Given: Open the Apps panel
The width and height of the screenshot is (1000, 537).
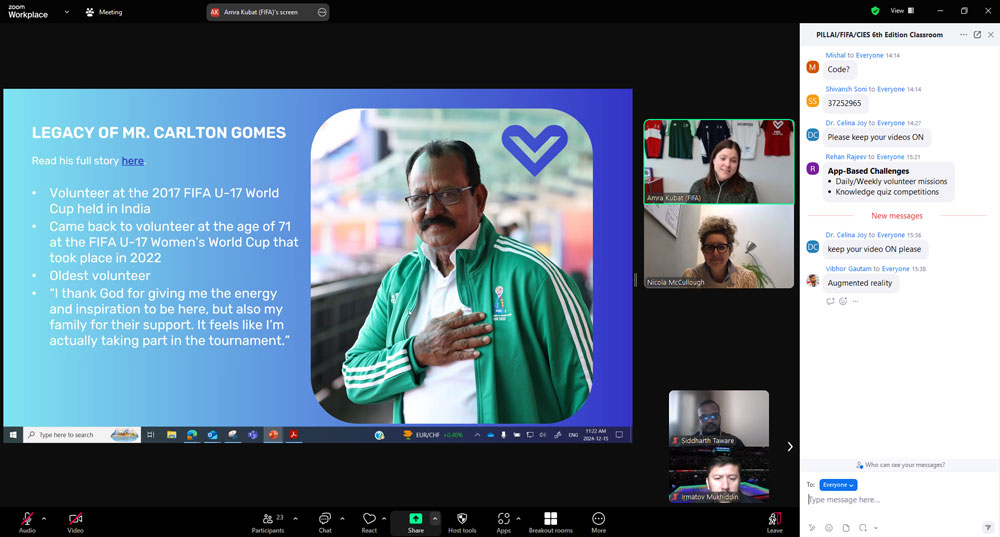Looking at the screenshot, I should pos(503,518).
